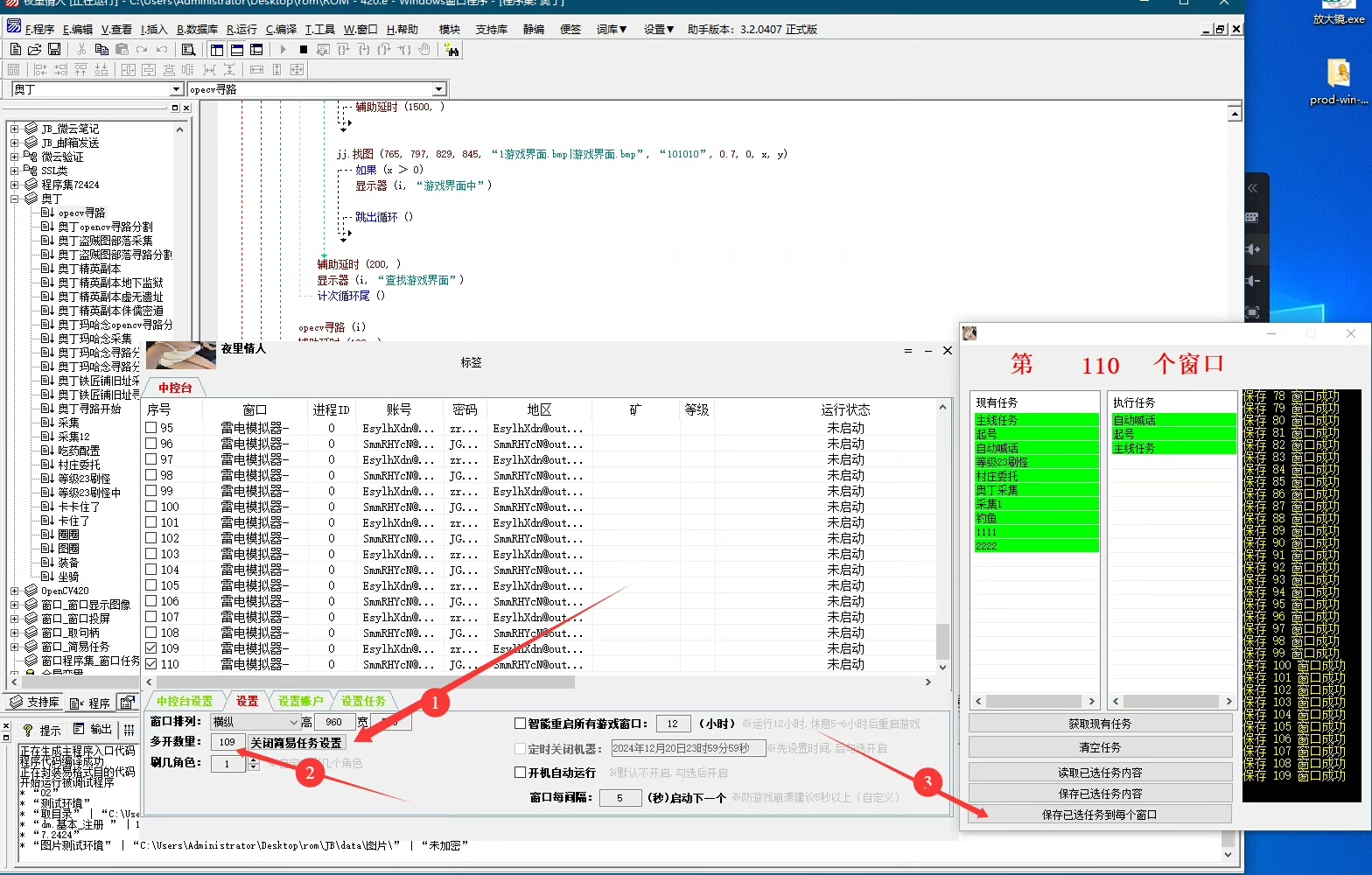Expand the OpenCV420 tree node
This screenshot has height=875, width=1372.
point(14,591)
